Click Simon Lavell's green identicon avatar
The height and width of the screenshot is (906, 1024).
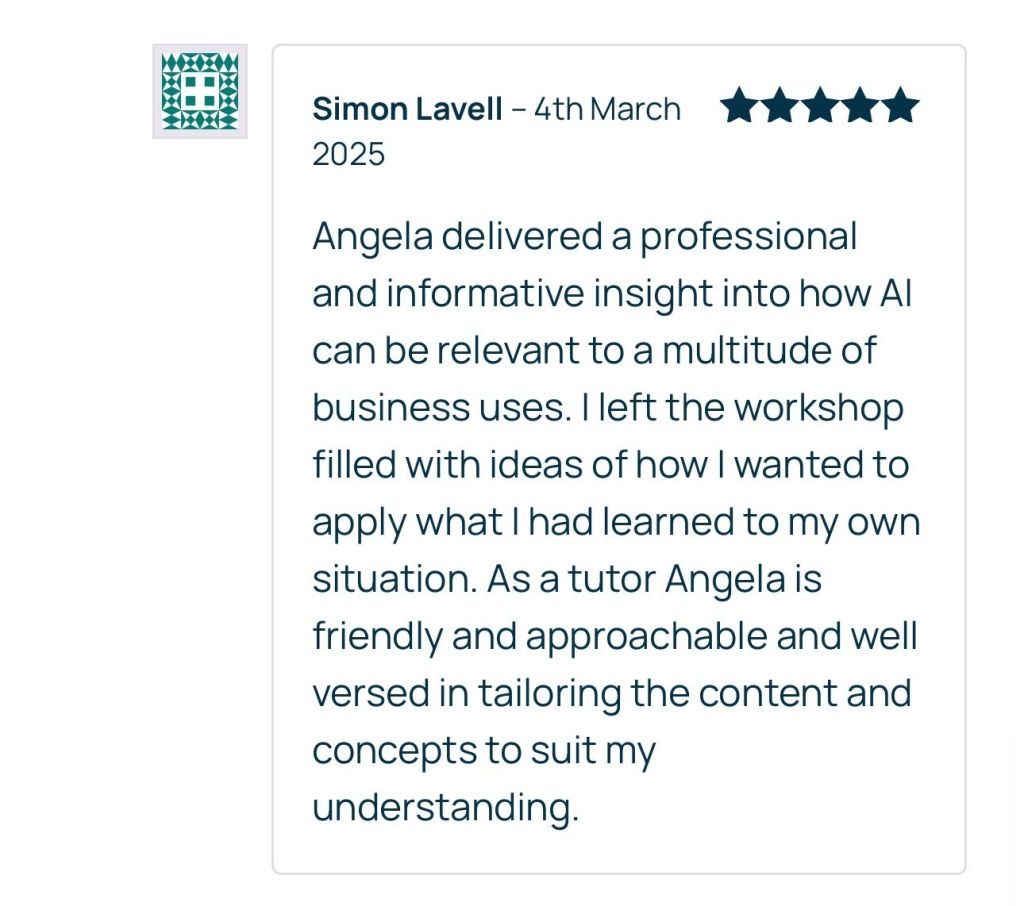pos(199,91)
